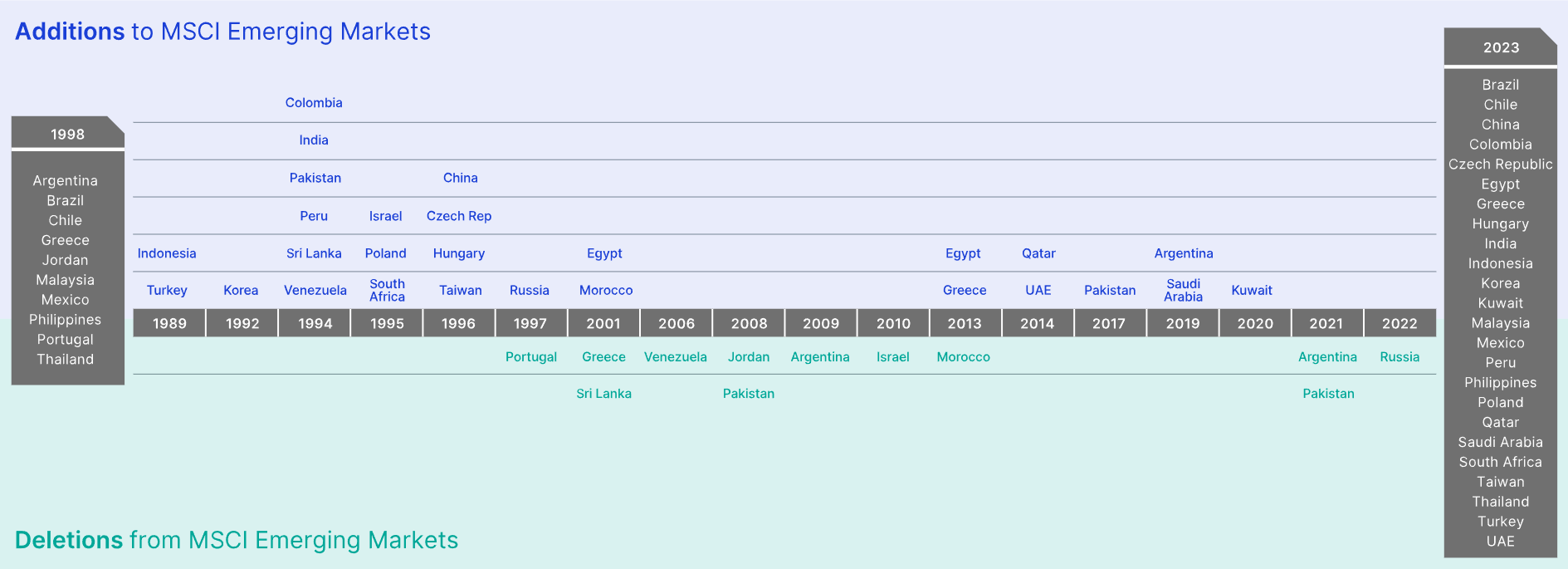The image size is (1568, 569).
Task: Select the Czech Rep addition label
Action: pyautogui.click(x=459, y=216)
